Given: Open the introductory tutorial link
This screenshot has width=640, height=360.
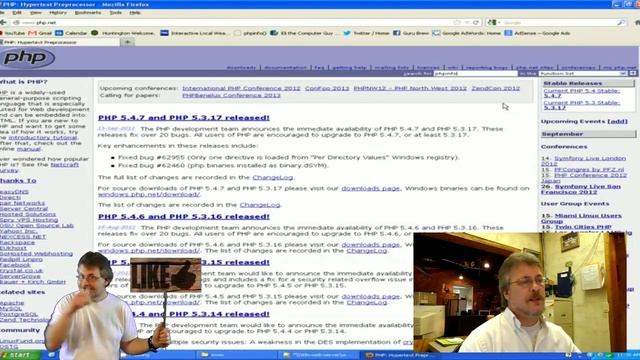Looking at the screenshot, I should [43, 138].
